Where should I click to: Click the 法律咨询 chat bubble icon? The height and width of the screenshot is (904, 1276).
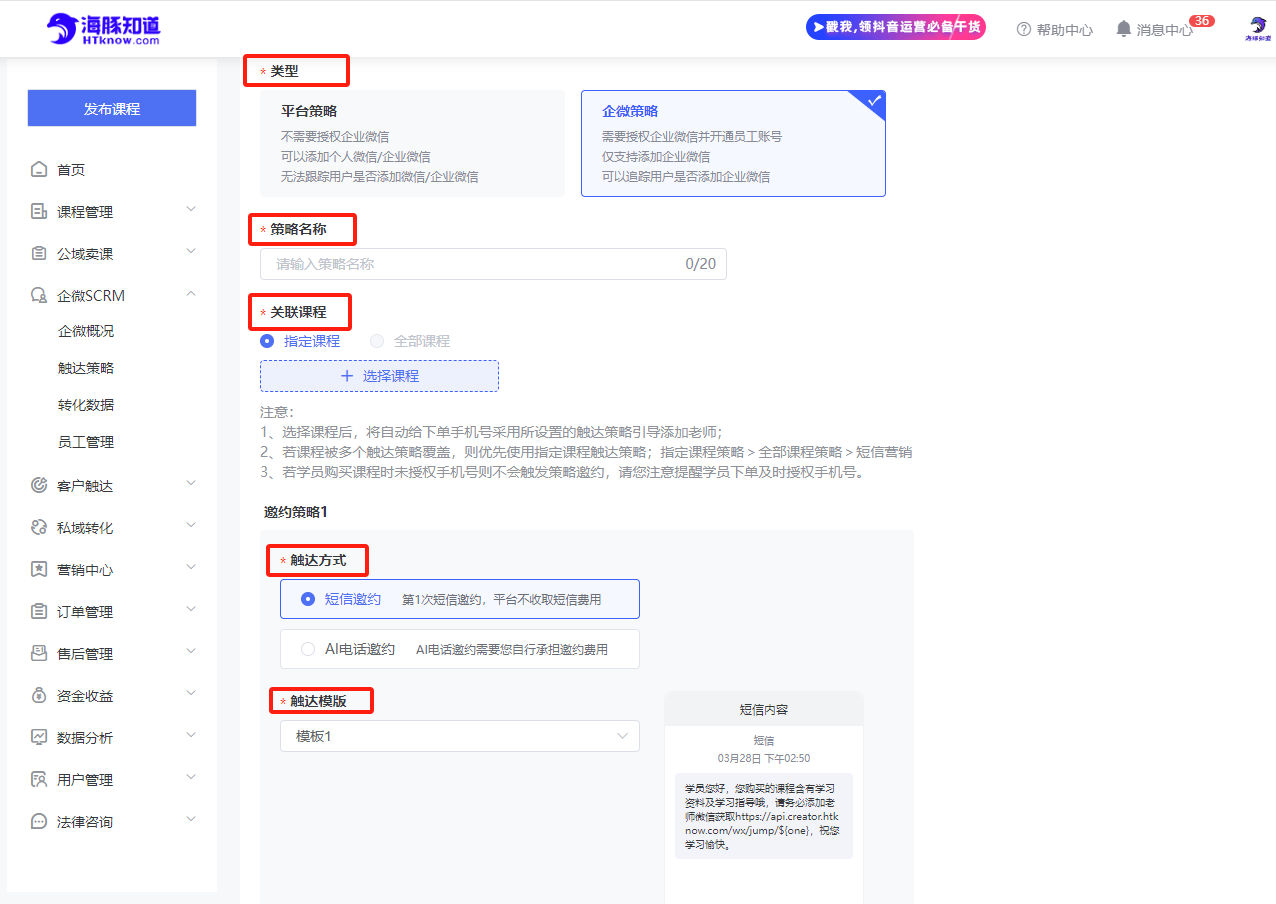[39, 822]
